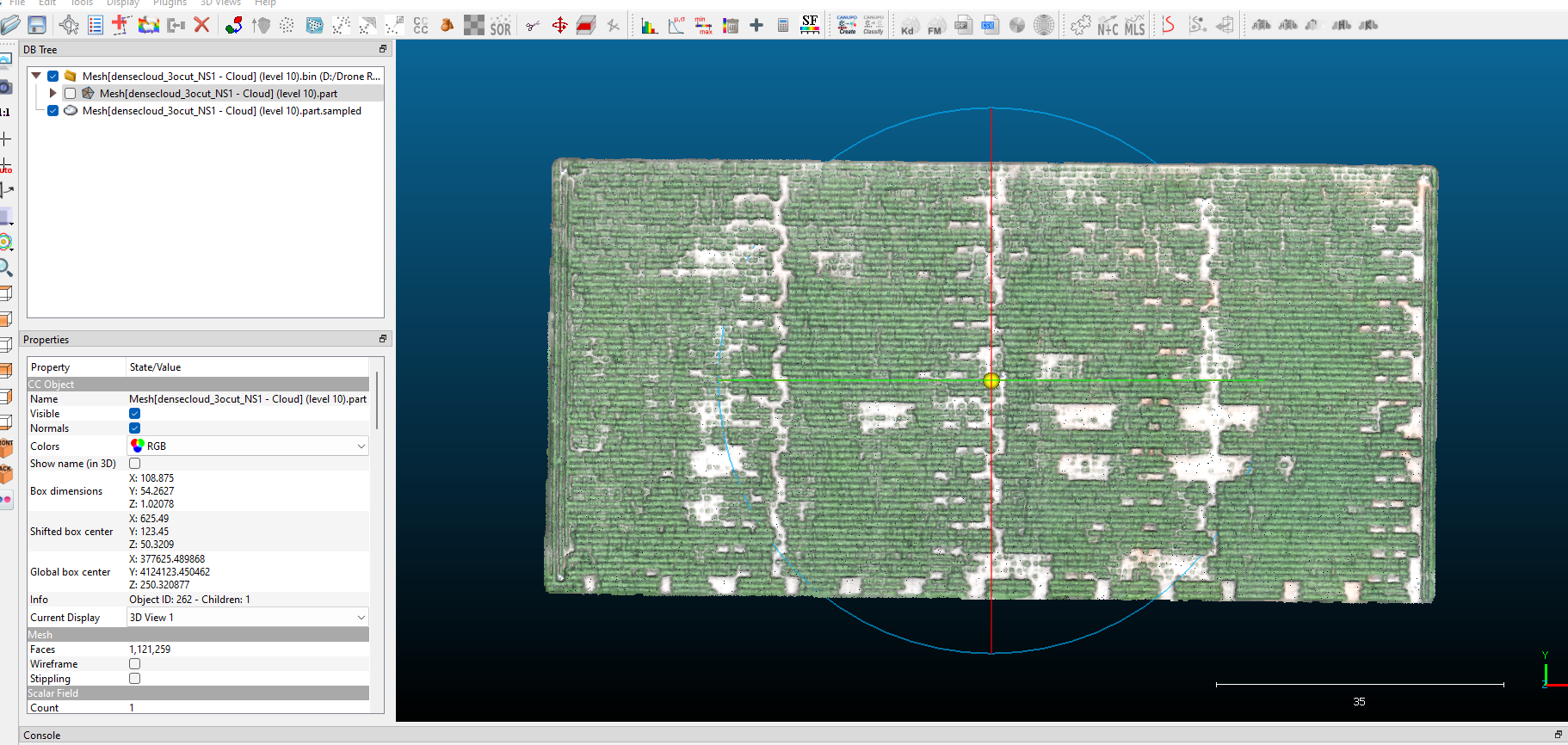Click the SF color scale icon

coord(810,25)
